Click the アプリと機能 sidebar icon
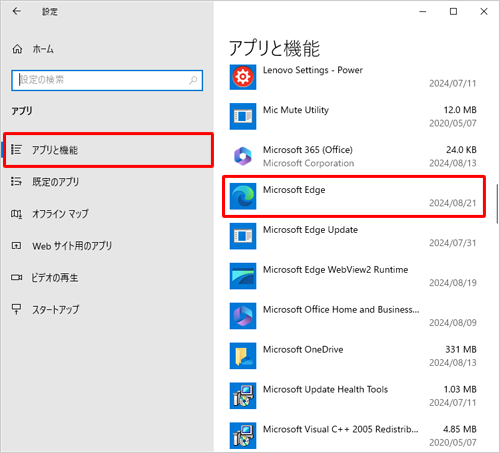The height and width of the screenshot is (453, 500). pos(16,150)
